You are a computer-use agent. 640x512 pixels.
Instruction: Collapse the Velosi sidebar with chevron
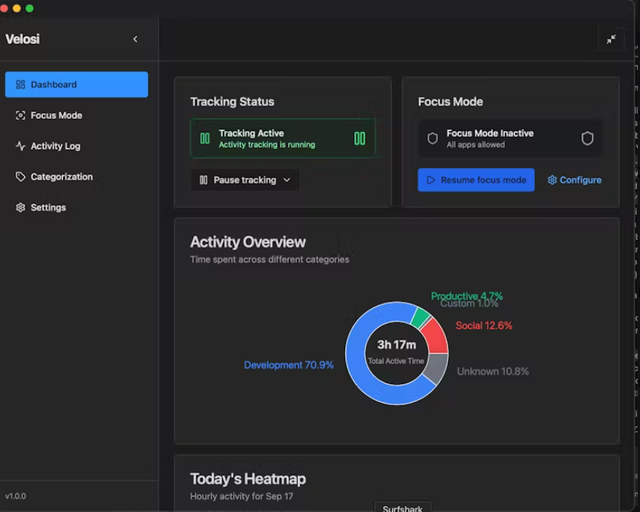tap(136, 39)
